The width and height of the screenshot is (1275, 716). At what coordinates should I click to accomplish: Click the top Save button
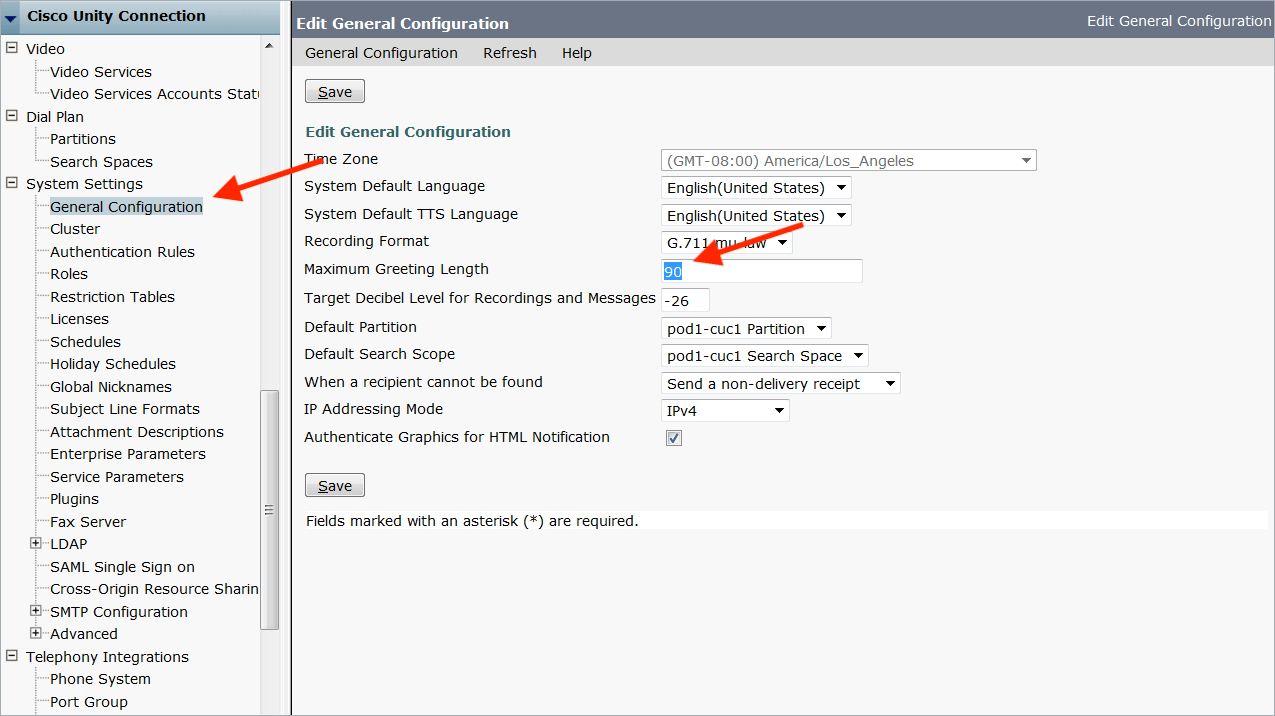335,92
